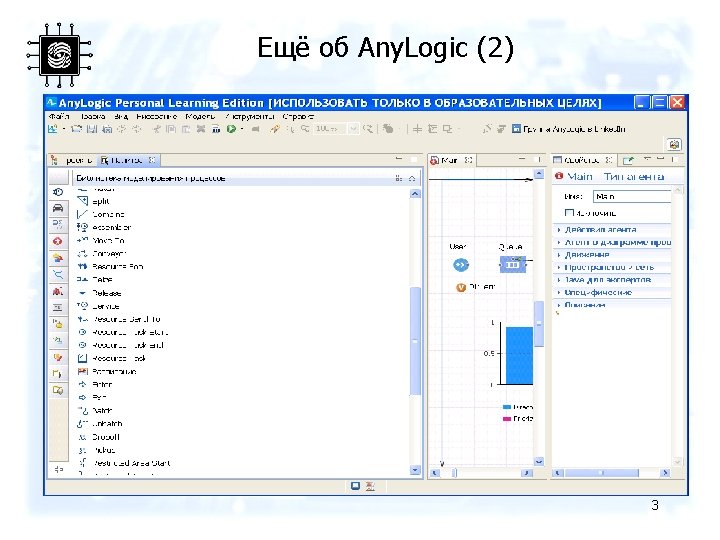Click the Имя input field
Image resolution: width=720 pixels, height=540 pixels.
pyautogui.click(x=632, y=197)
